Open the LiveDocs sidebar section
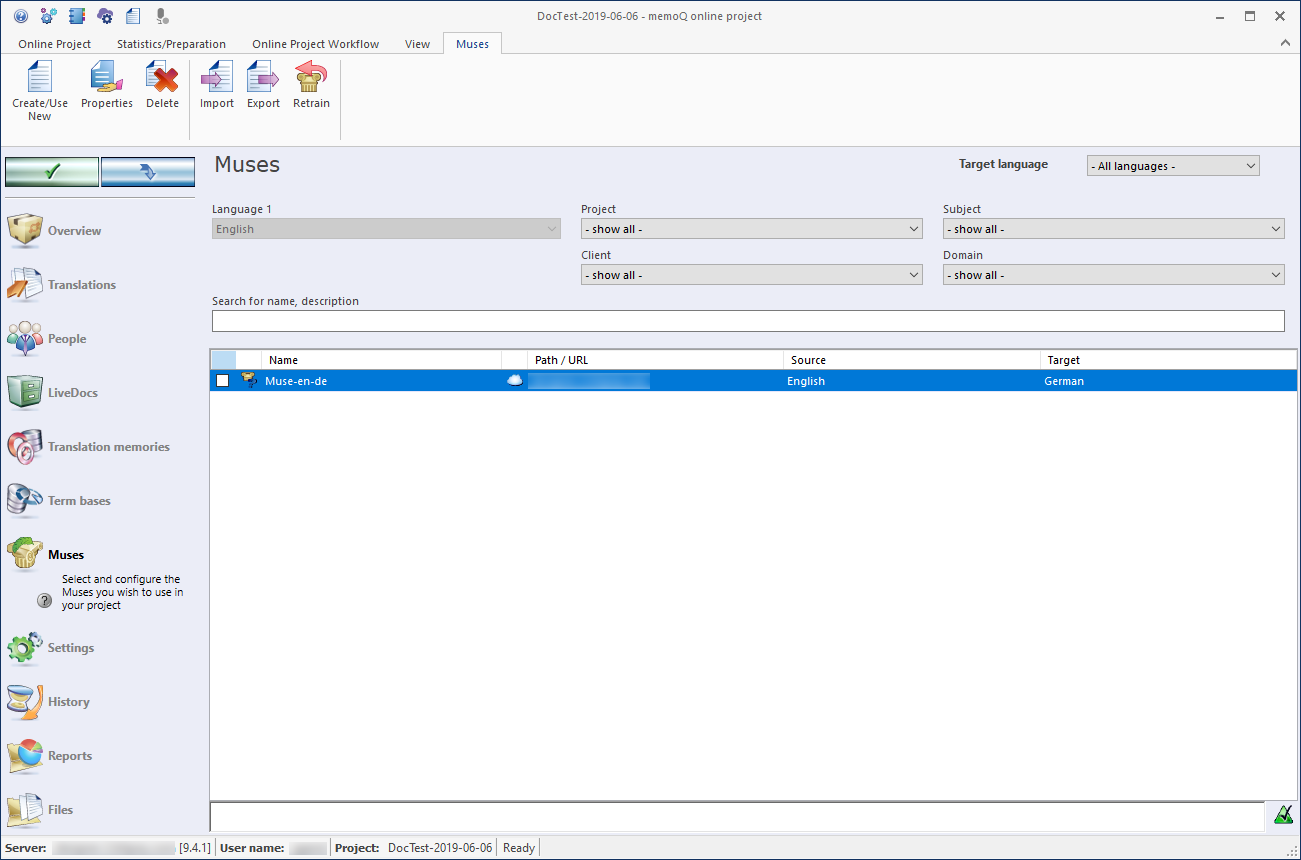The width and height of the screenshot is (1301, 860). 72,393
